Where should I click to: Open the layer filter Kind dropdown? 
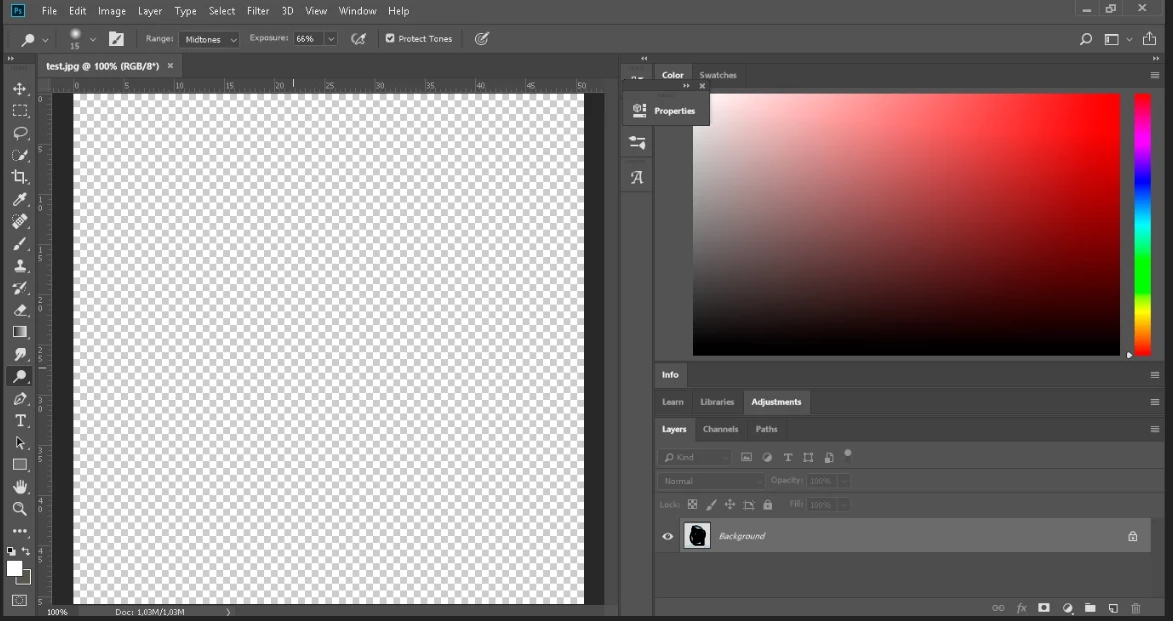695,457
